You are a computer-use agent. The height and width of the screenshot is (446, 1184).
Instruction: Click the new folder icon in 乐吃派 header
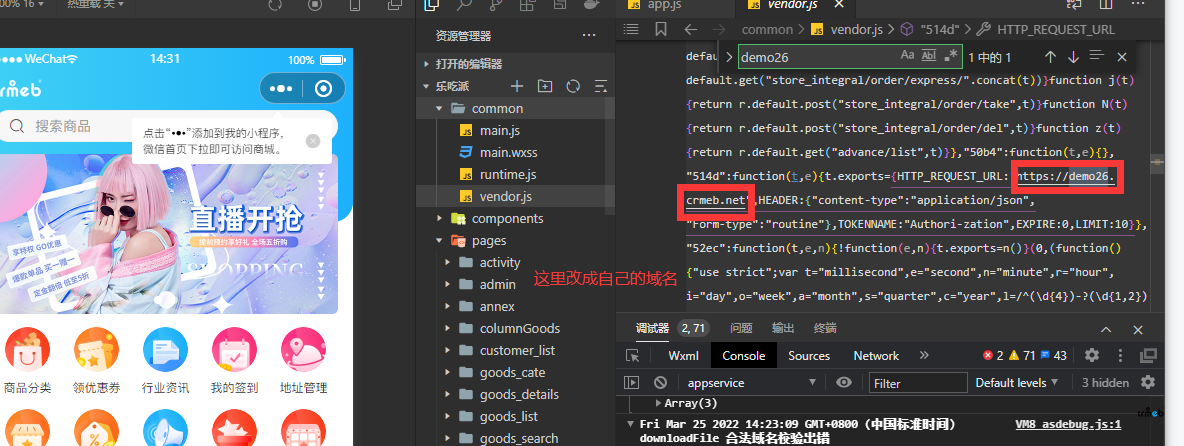(544, 86)
